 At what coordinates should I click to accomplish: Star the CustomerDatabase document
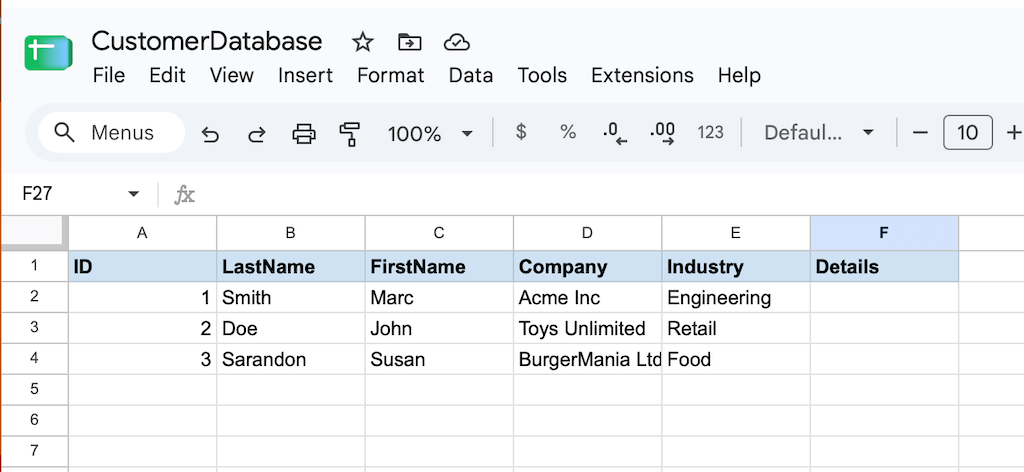(x=362, y=43)
